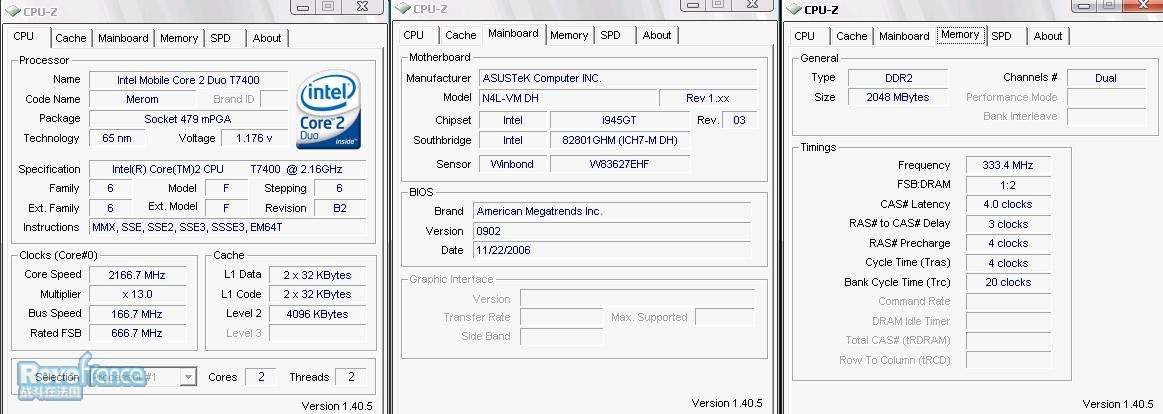Click Multiplier value x 13.0
The height and width of the screenshot is (414, 1163).
point(136,294)
